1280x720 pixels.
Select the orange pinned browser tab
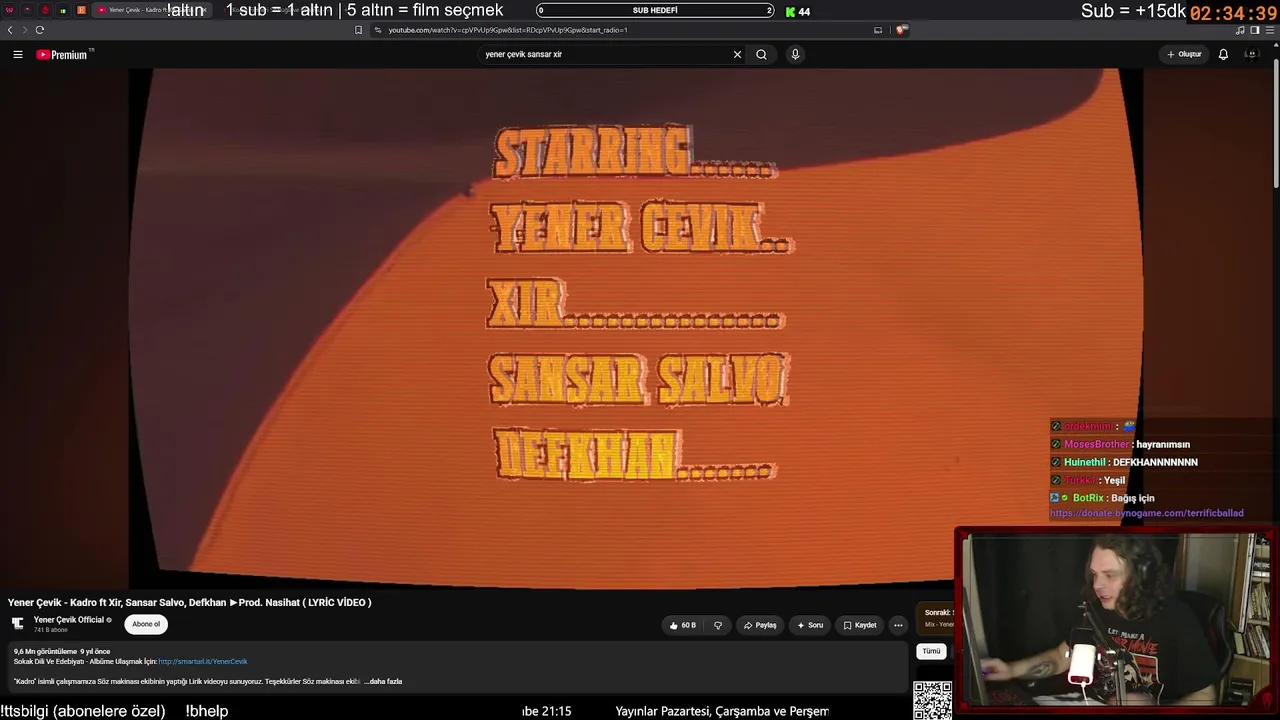tap(81, 10)
